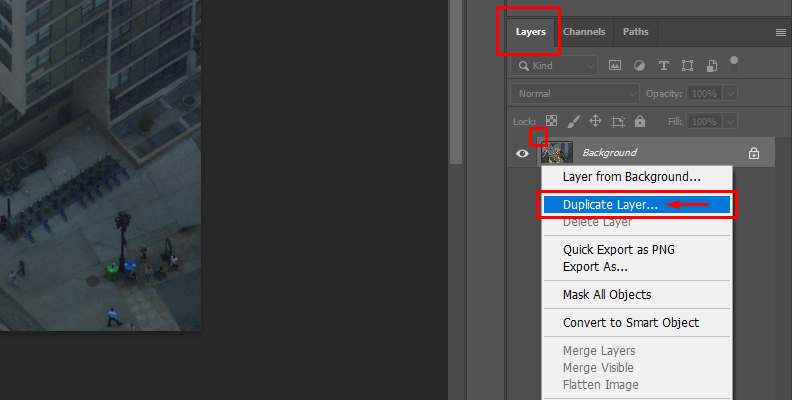792x400 pixels.
Task: Lock transparent pixels icon
Action: pyautogui.click(x=552, y=121)
